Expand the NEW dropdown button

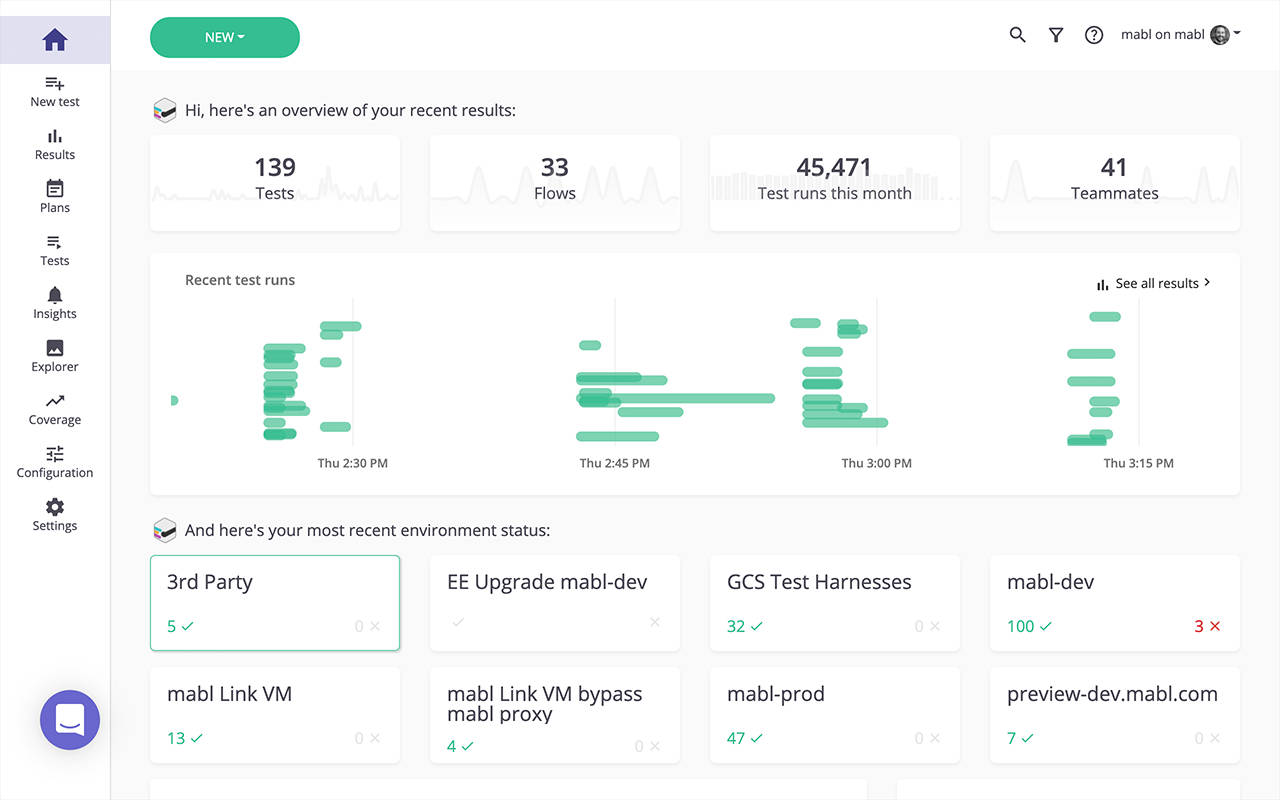(x=225, y=37)
